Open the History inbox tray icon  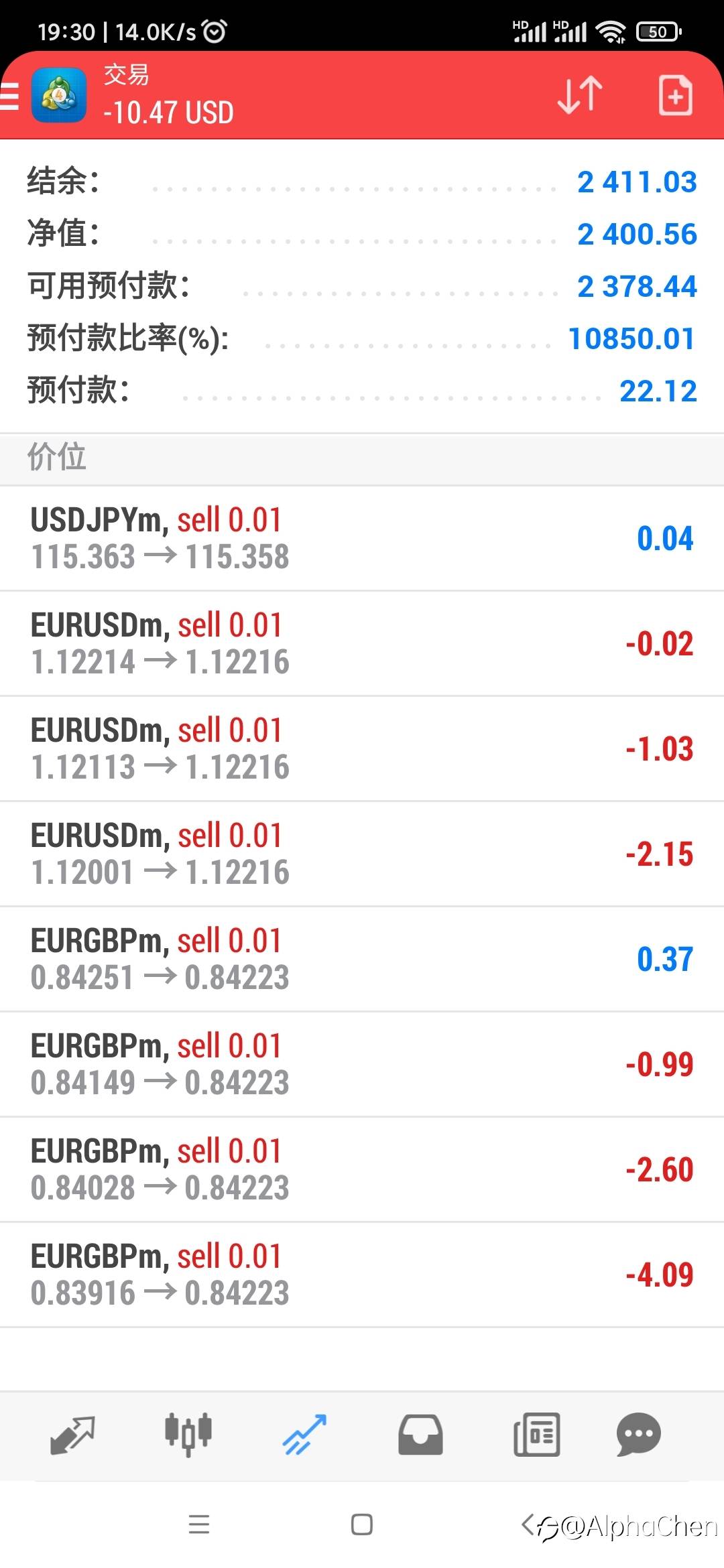click(x=420, y=1435)
